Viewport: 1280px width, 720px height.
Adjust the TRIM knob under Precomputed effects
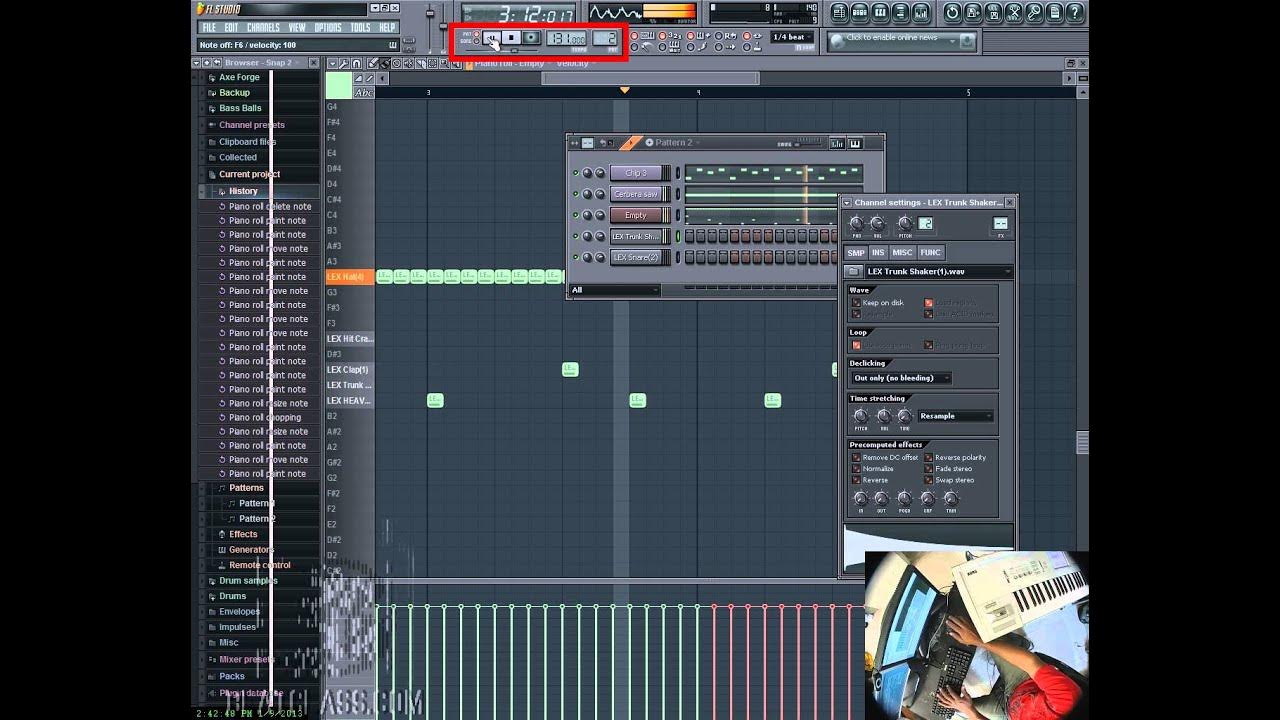tap(951, 498)
